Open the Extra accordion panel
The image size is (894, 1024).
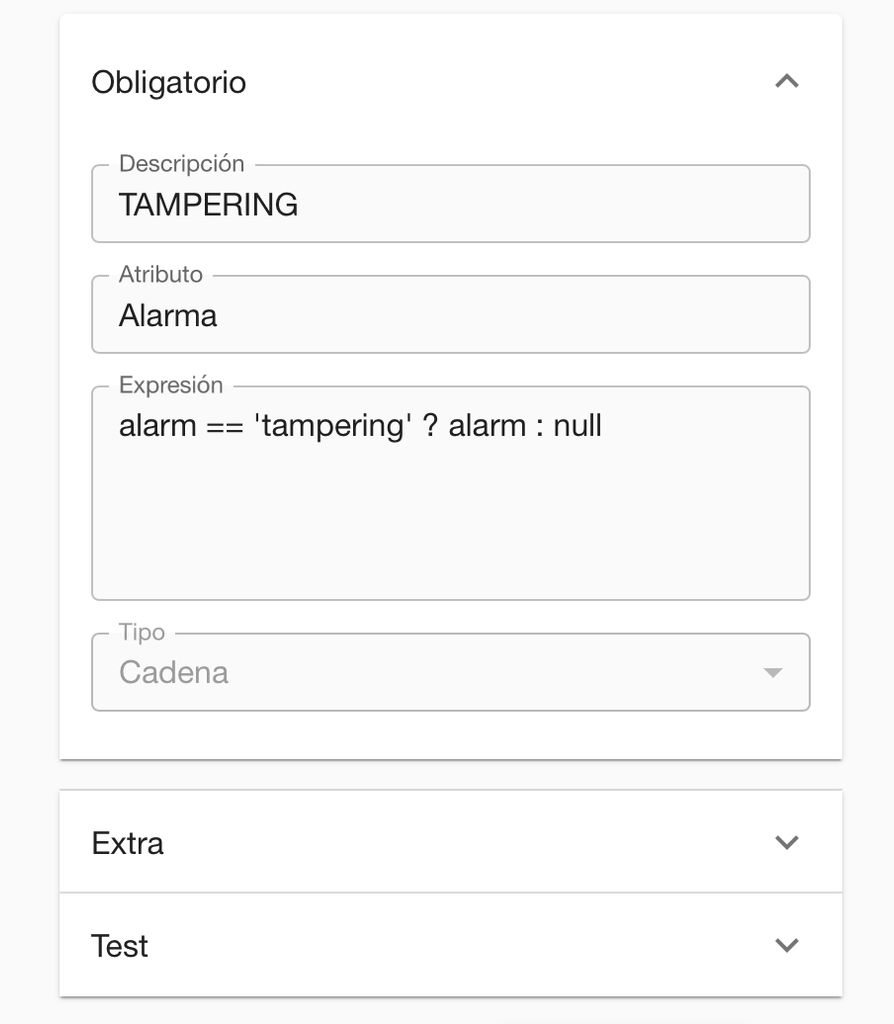tap(450, 842)
